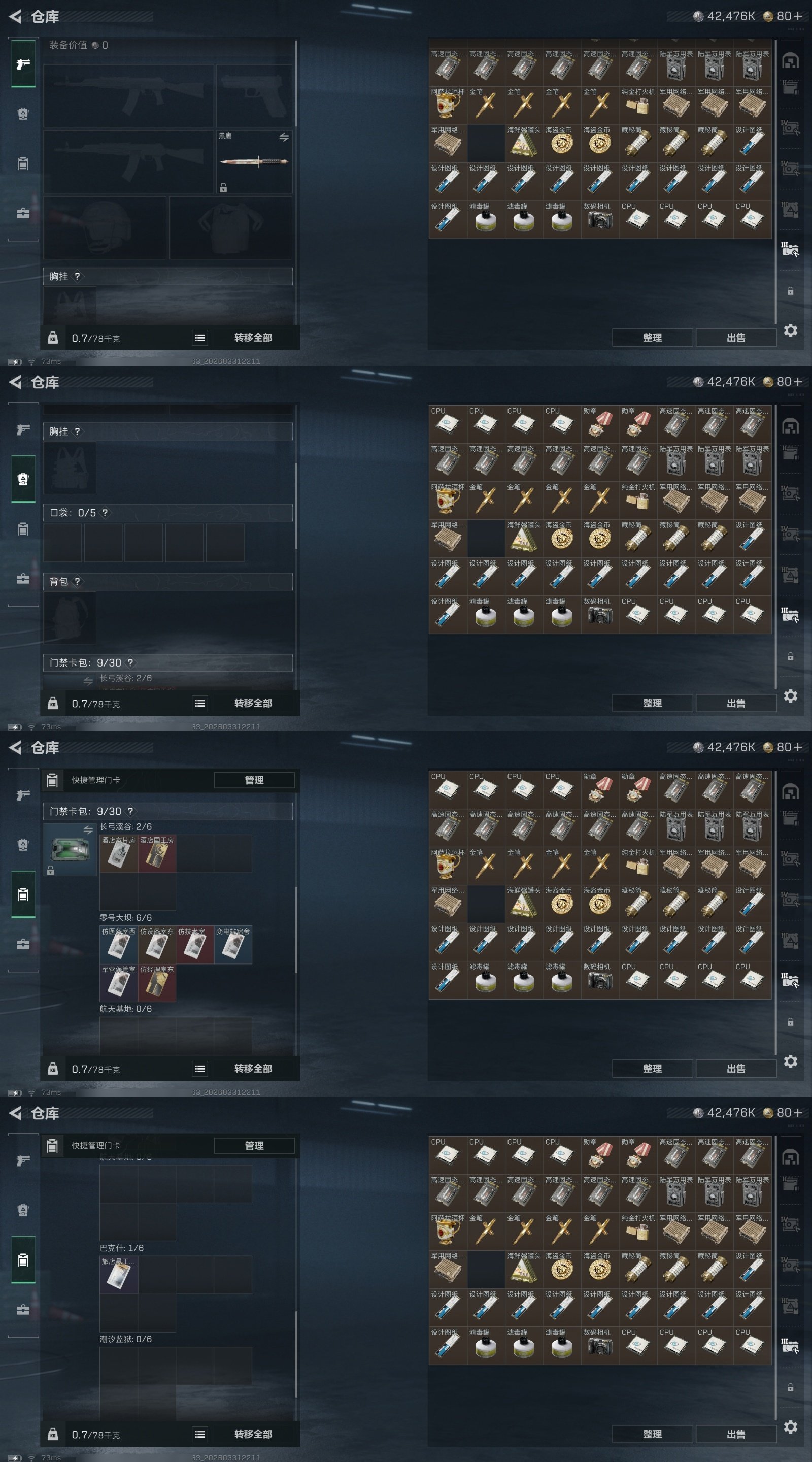Select the 军营保管室 keycard
This screenshot has height=1462, width=812.
pos(119,982)
